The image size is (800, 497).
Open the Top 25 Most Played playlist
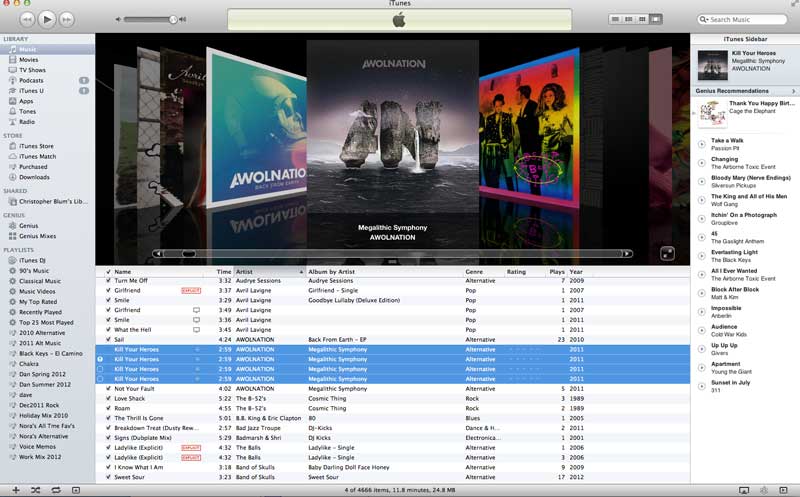pos(47,322)
